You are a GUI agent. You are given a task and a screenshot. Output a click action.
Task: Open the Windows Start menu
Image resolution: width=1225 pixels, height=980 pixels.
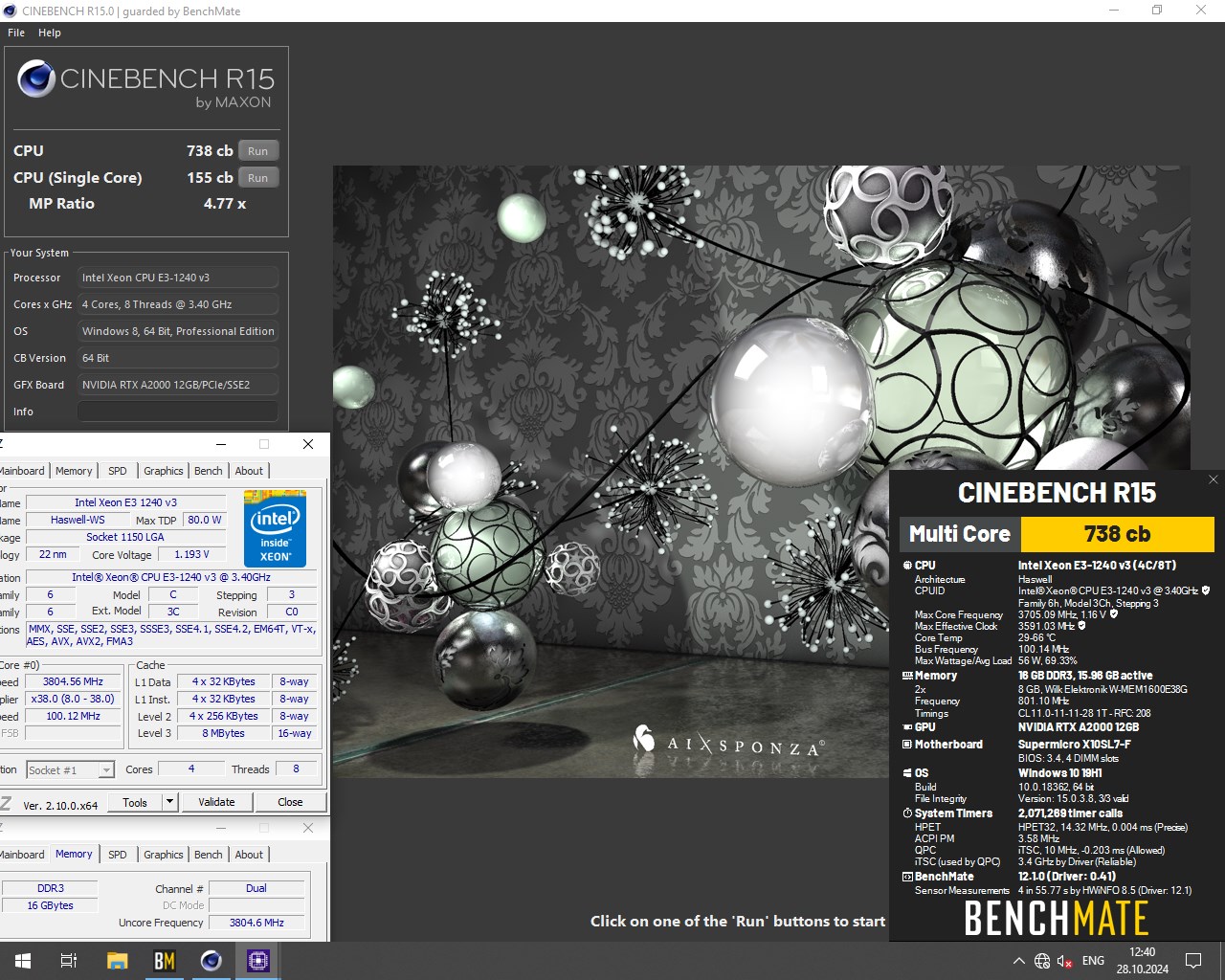point(22,961)
